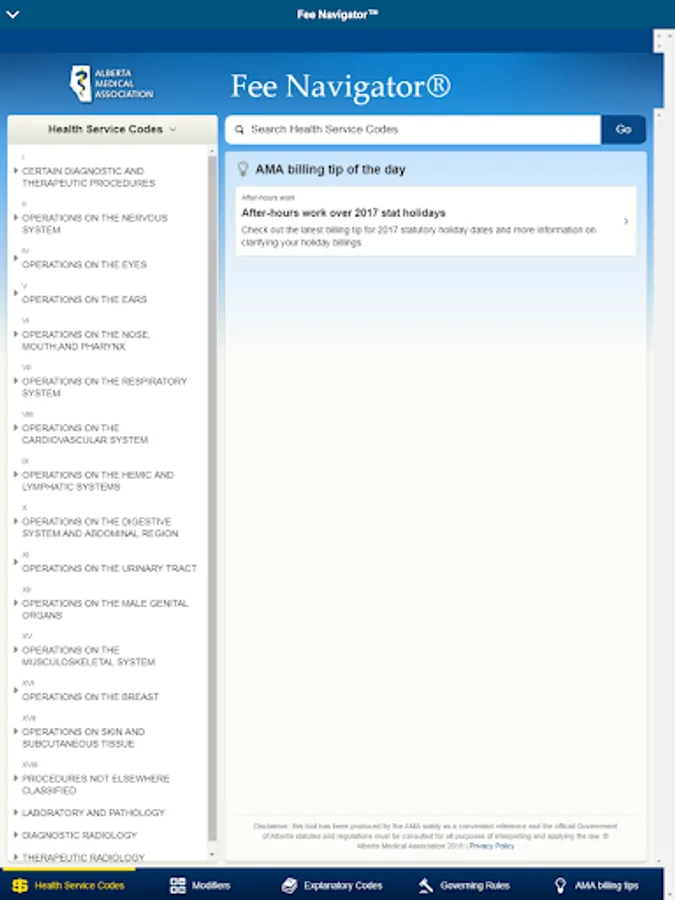Switch to the AMA billing tips tab label
The width and height of the screenshot is (675, 900).
(607, 886)
